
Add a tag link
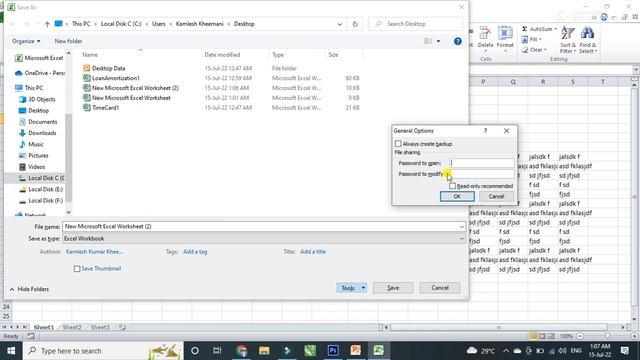click(x=195, y=252)
